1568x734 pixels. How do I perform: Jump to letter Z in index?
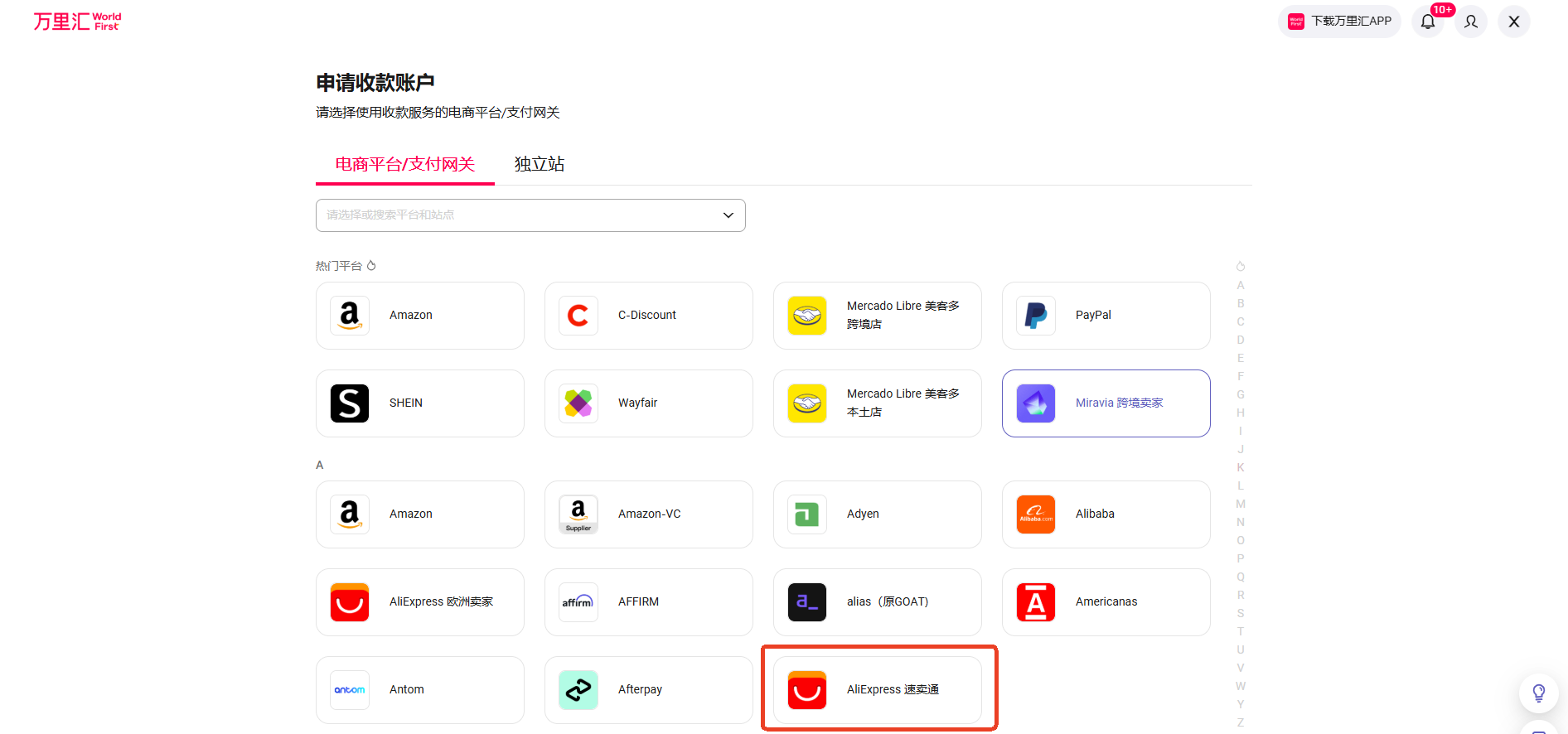(x=1241, y=722)
